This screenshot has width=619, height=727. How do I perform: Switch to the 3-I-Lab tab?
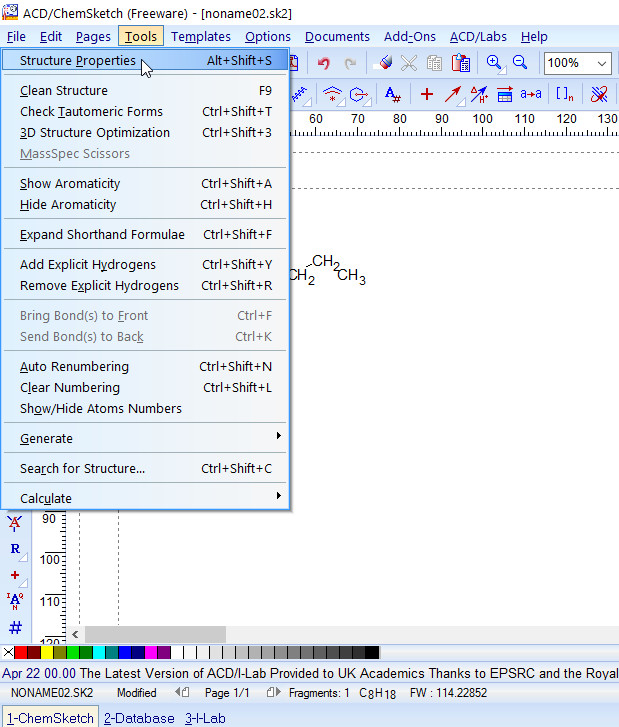pos(205,718)
